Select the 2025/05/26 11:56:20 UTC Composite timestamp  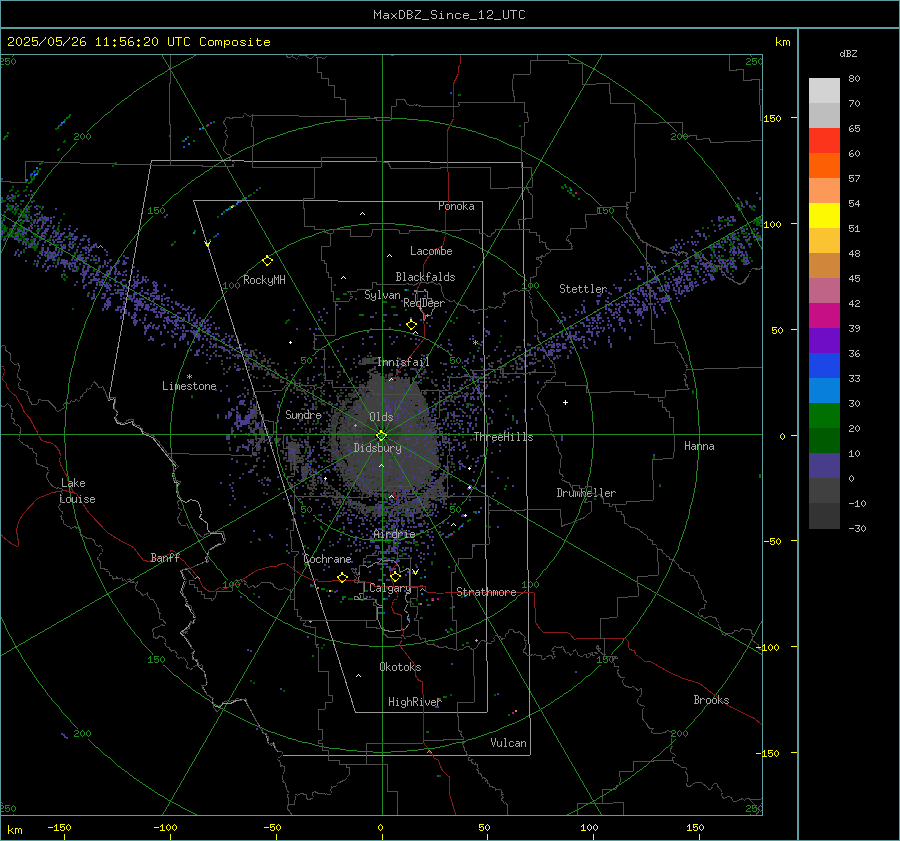[x=139, y=42]
